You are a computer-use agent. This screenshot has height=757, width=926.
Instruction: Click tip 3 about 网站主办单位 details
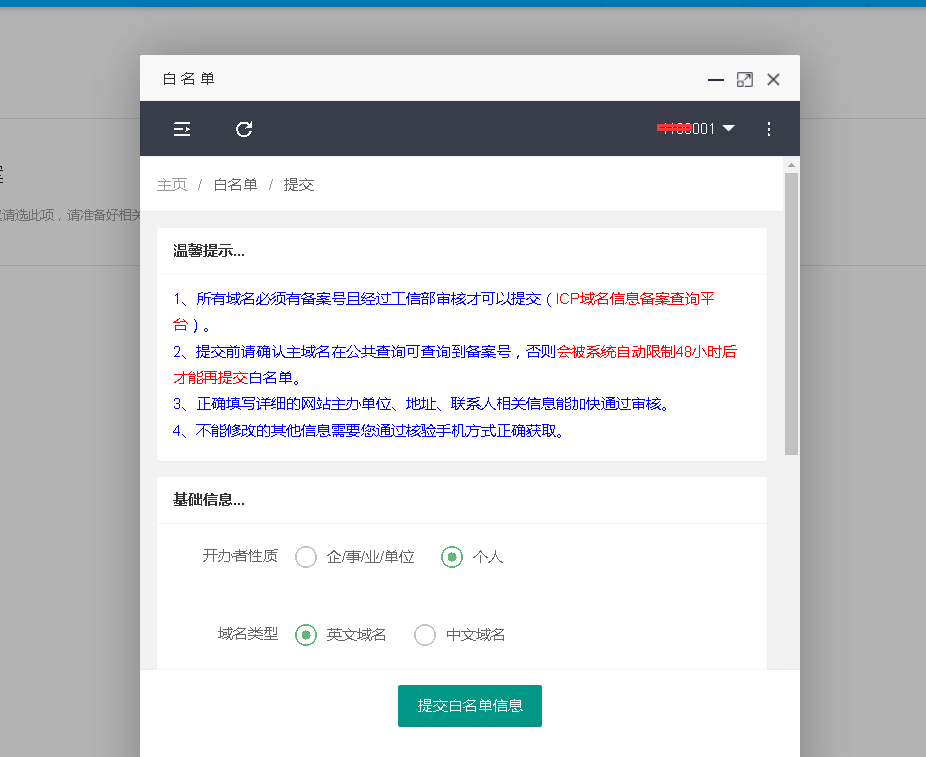point(420,404)
